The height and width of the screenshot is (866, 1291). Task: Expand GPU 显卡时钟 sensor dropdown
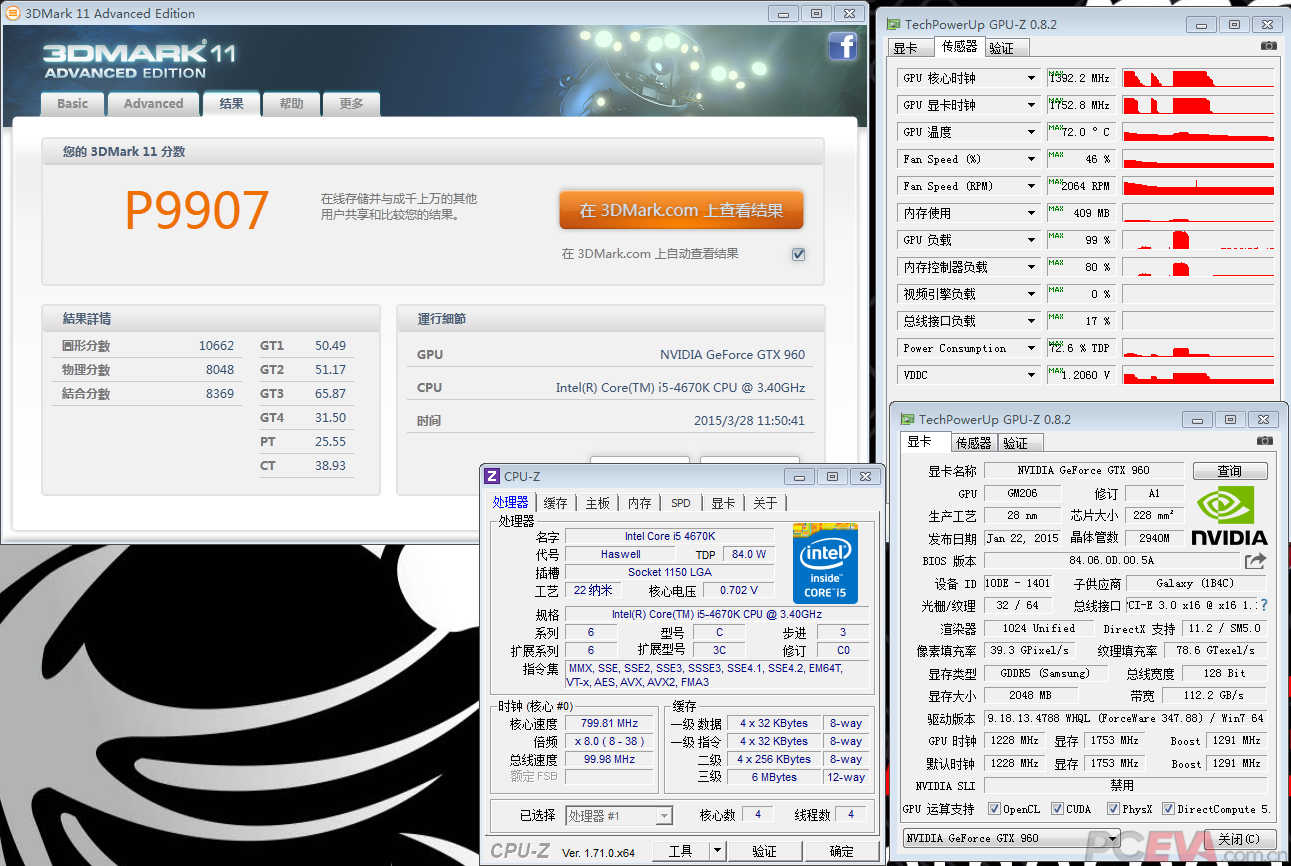(x=1031, y=105)
